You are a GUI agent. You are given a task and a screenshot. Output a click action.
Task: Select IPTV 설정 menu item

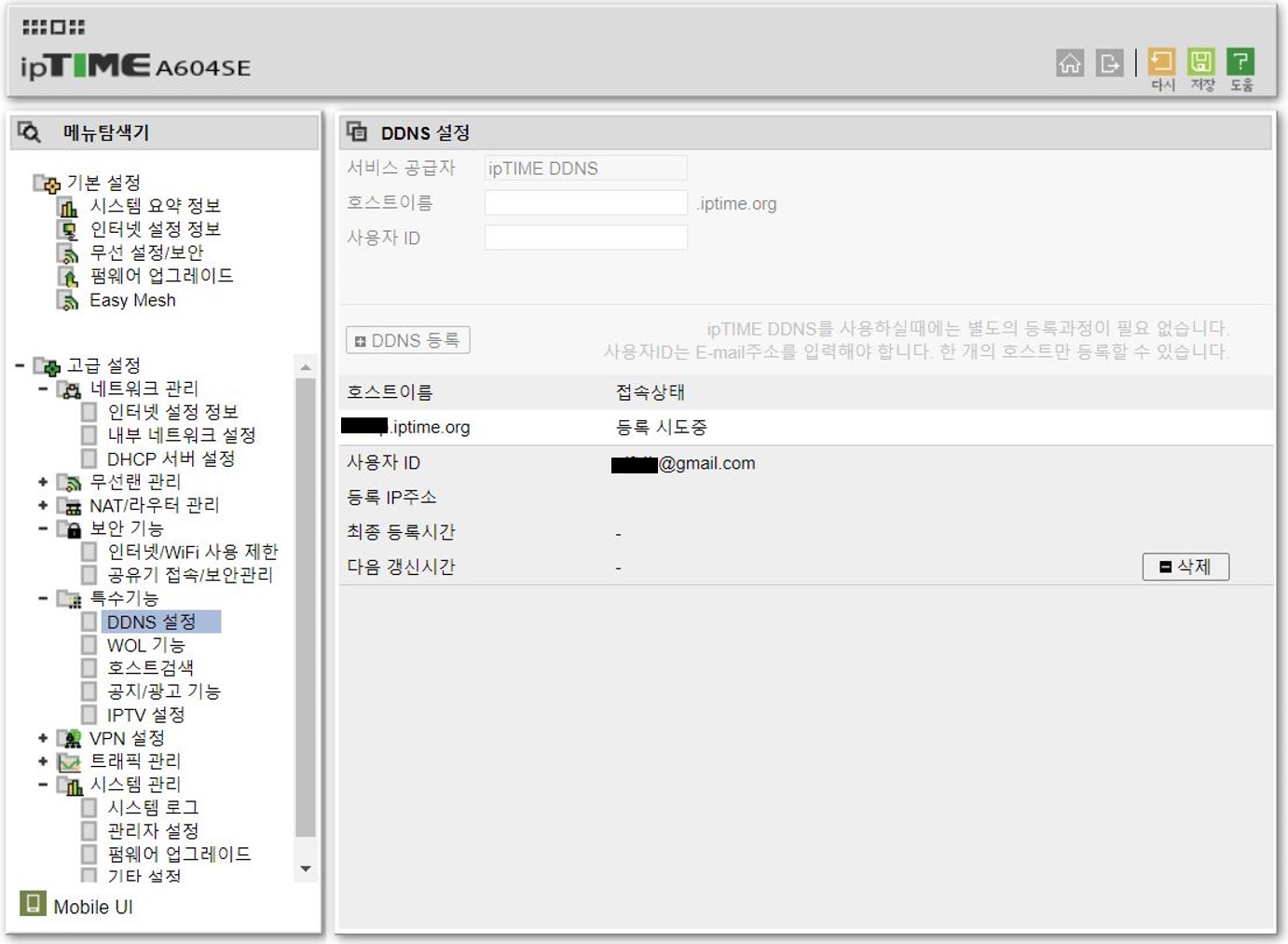tap(145, 715)
